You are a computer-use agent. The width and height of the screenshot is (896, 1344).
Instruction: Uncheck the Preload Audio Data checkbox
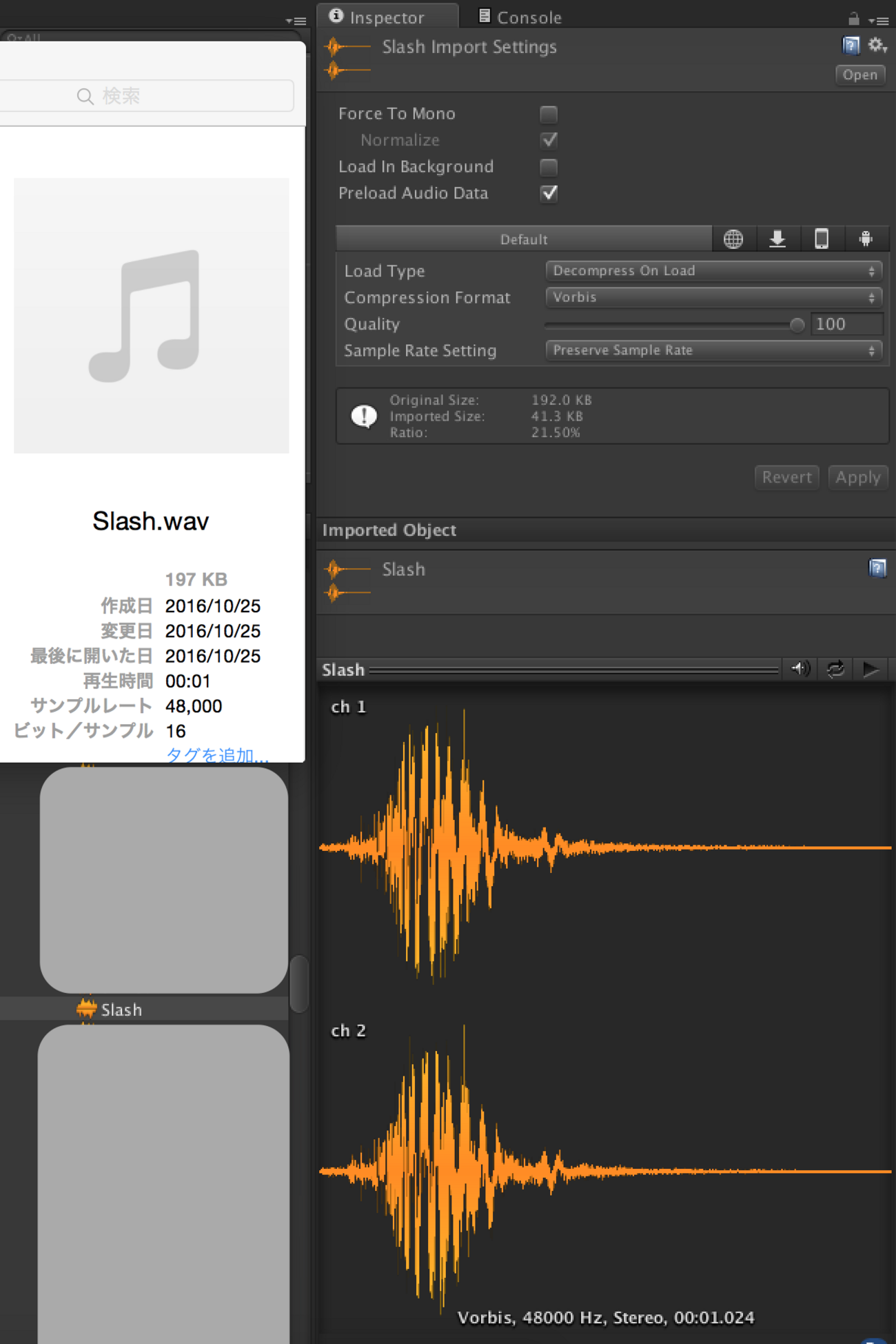pyautogui.click(x=549, y=193)
